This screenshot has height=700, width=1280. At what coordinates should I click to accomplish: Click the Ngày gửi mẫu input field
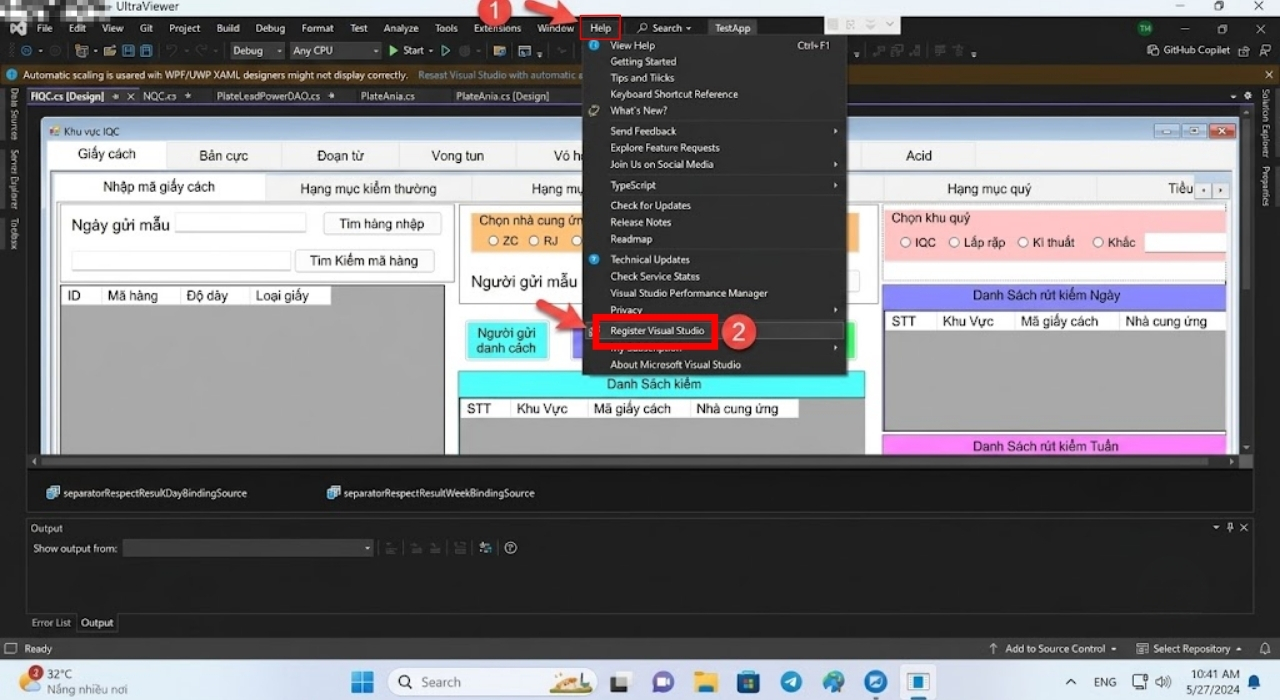point(241,224)
